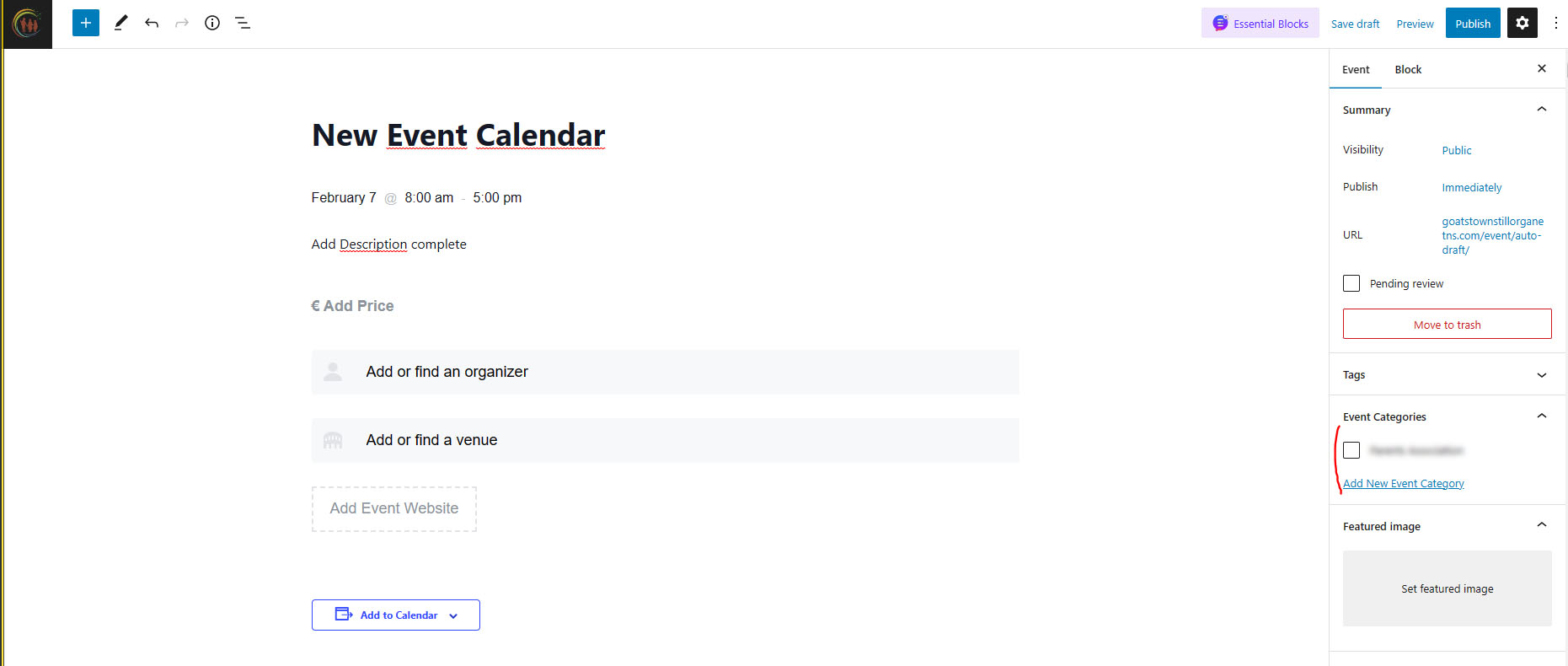The width and height of the screenshot is (1568, 666).
Task: Click the block inserter plus icon
Action: click(x=86, y=23)
